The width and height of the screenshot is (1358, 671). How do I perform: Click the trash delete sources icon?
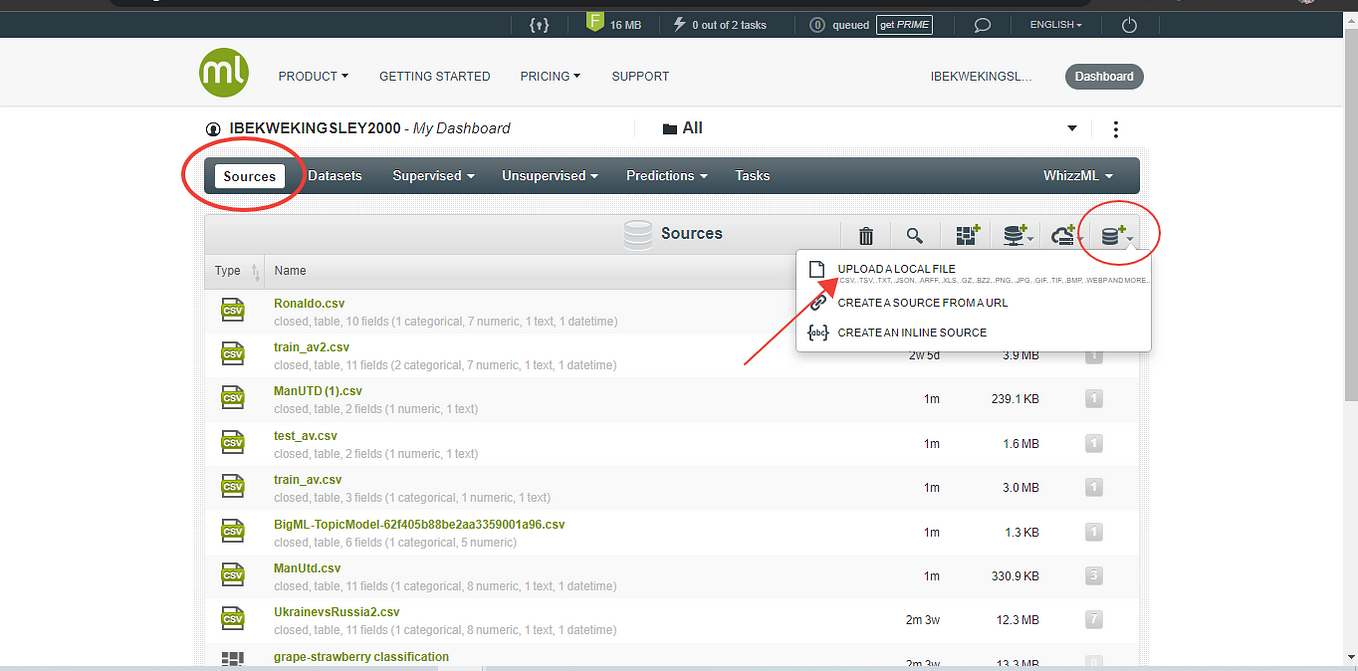(x=866, y=235)
